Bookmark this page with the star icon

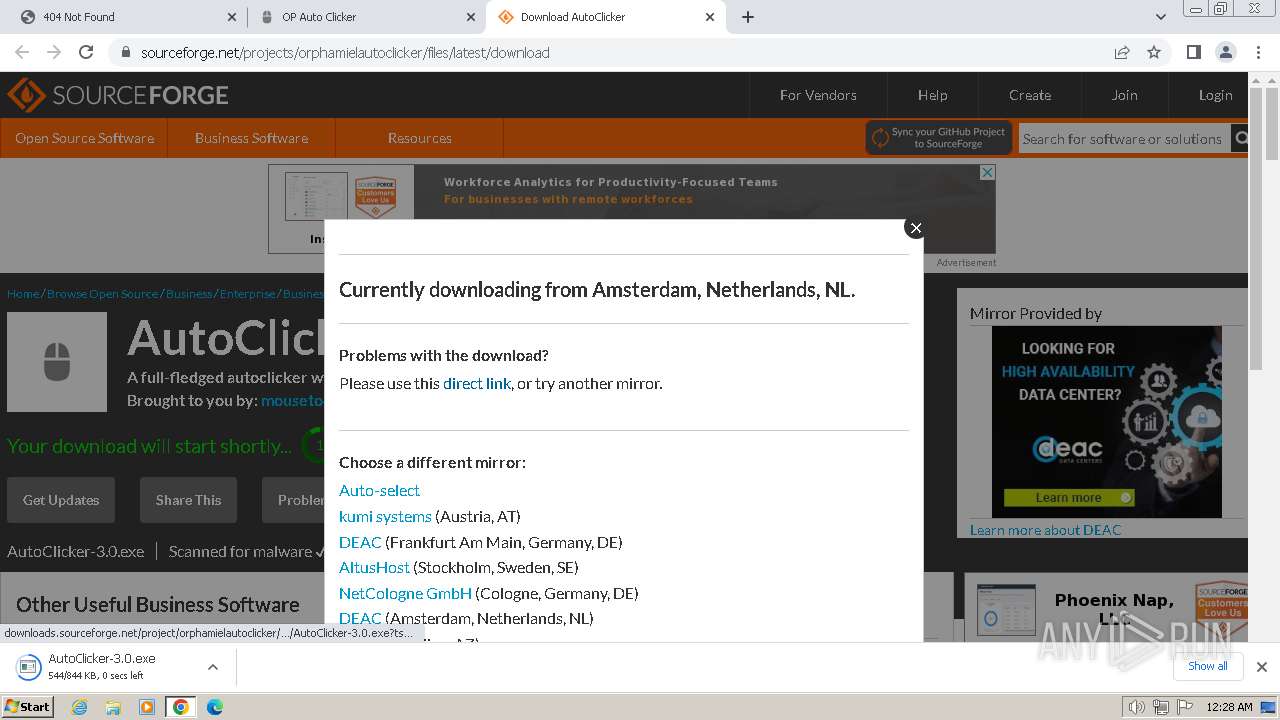click(1154, 52)
